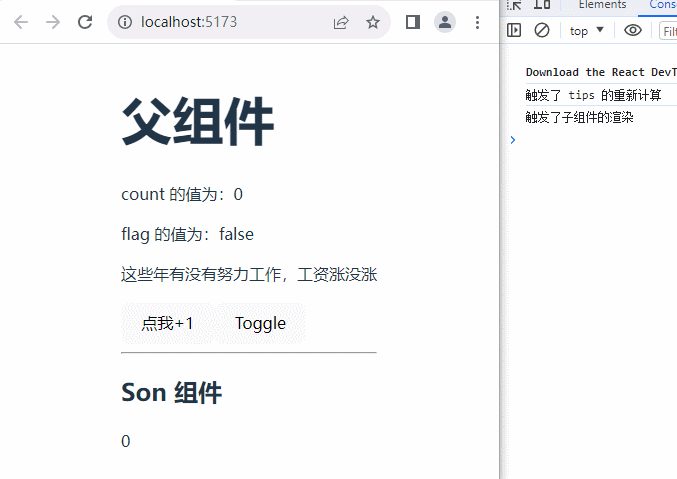
Task: Click the localhost:5173 address field
Action: click(230, 22)
